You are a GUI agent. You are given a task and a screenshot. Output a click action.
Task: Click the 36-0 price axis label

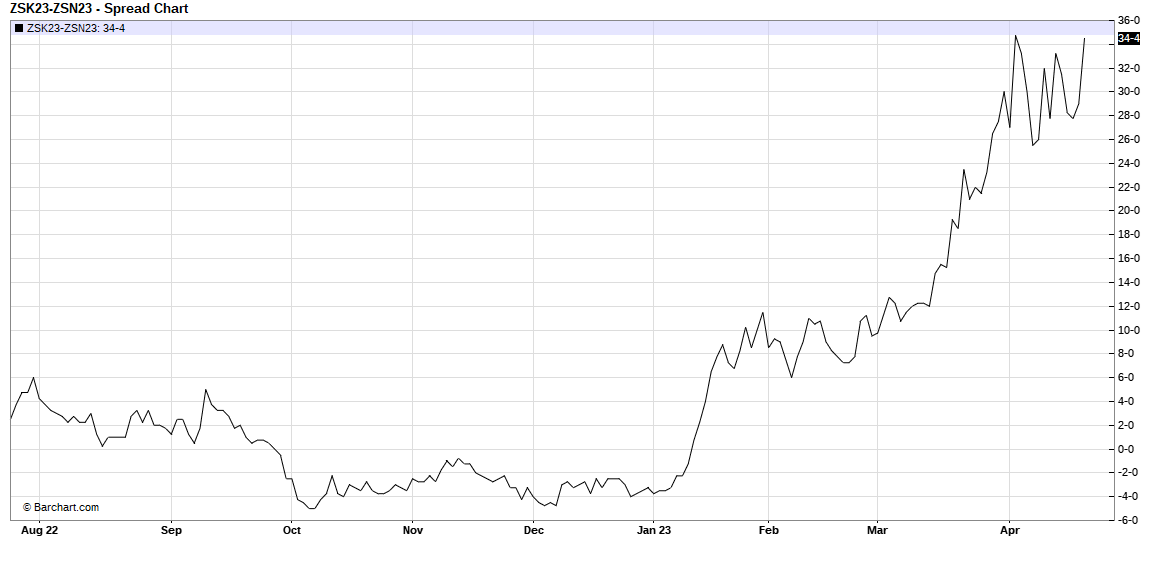[1129, 21]
